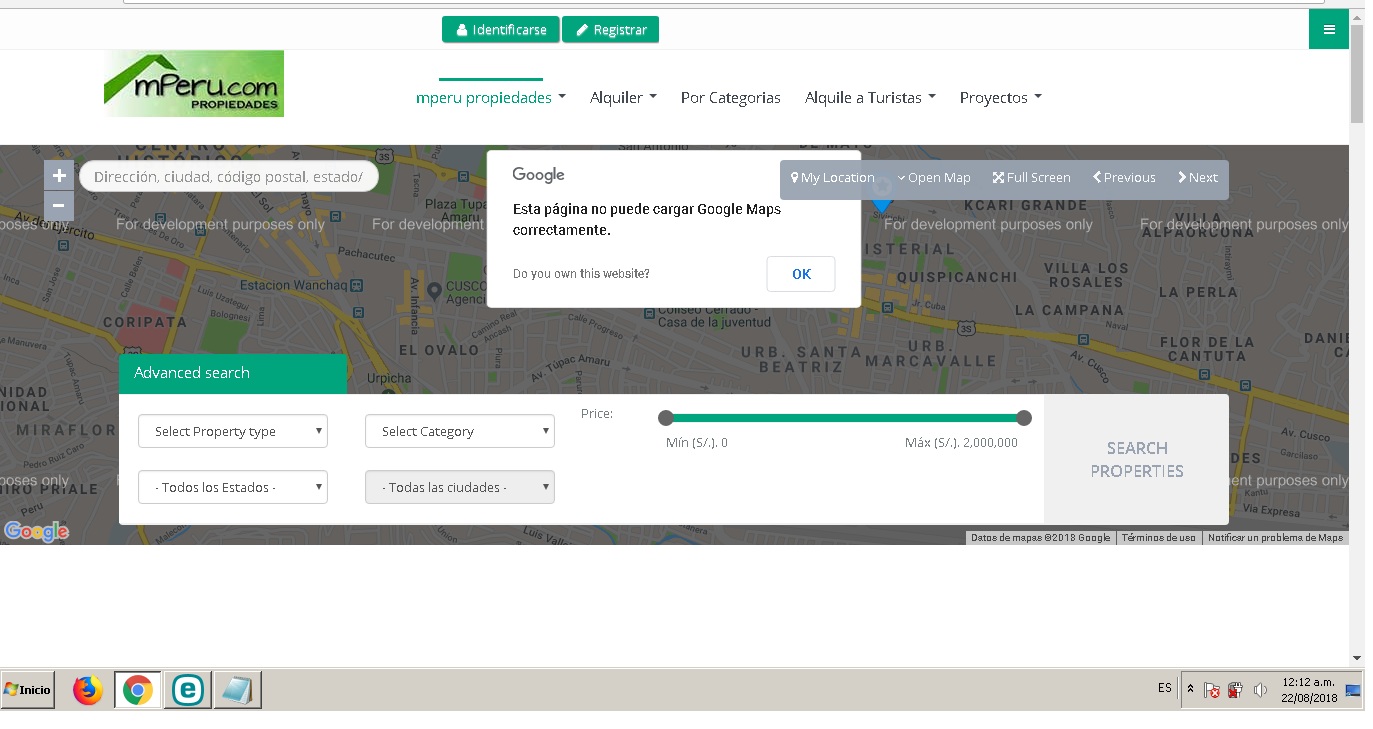1373x729 pixels.
Task: Open the Proyectos menu
Action: (x=1000, y=98)
